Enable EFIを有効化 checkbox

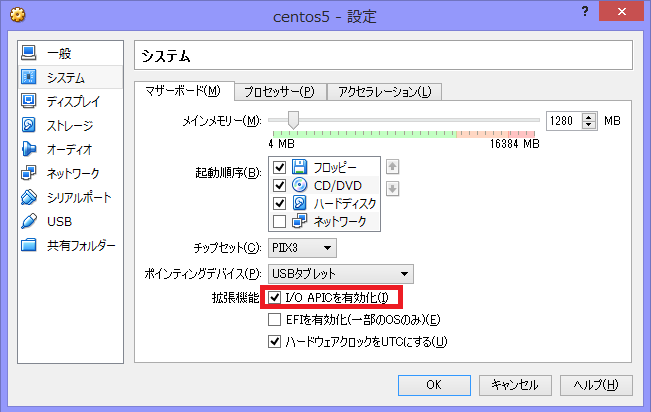point(274,319)
